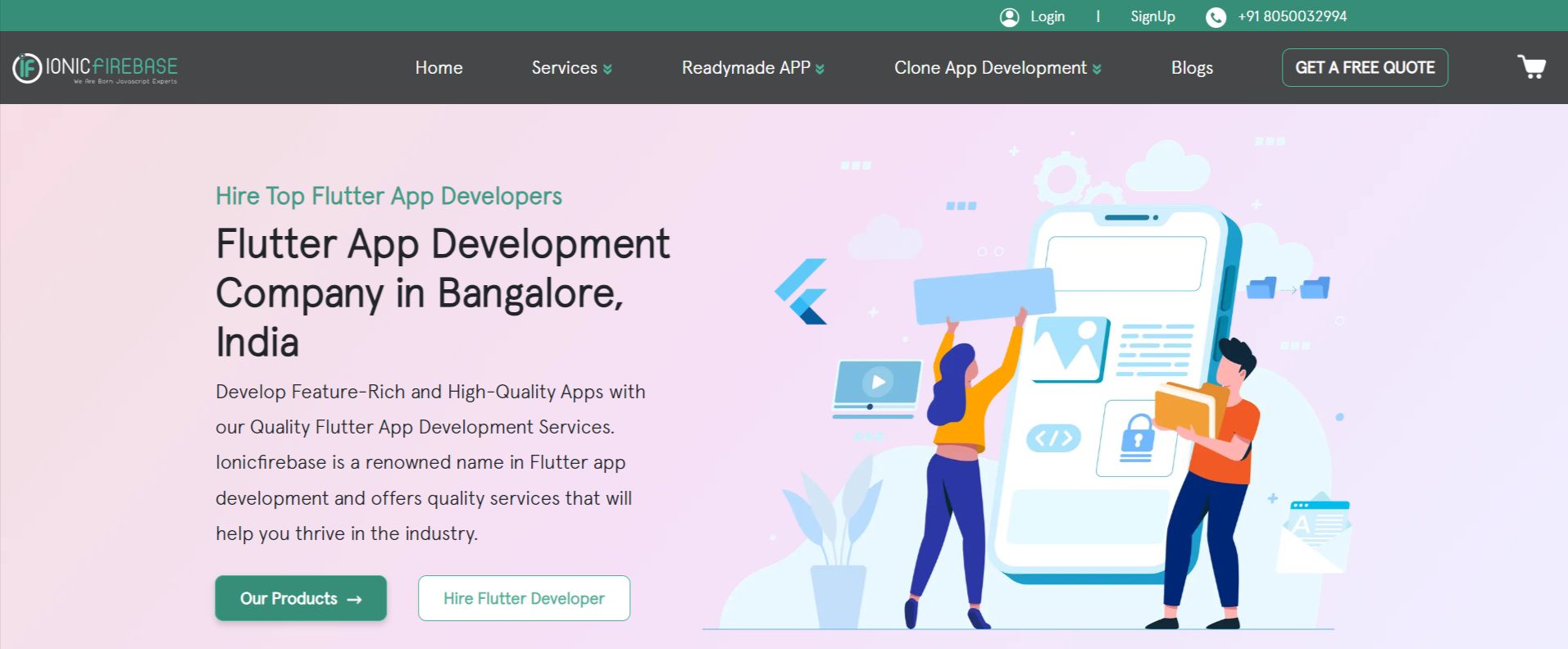1568x649 pixels.
Task: Click the heading Flutter App Development Company
Action: (443, 293)
